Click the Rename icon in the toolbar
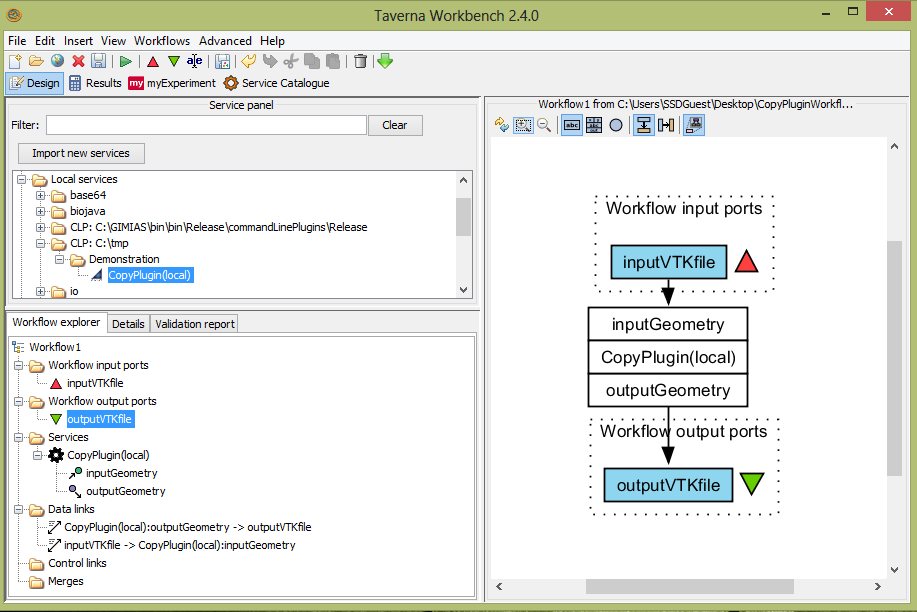The height and width of the screenshot is (612, 917). pos(194,62)
